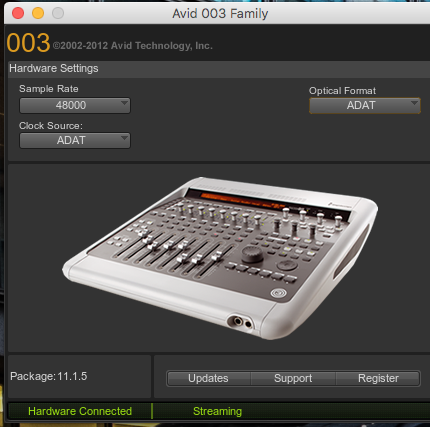Open the Optical Format dropdown
This screenshot has width=430, height=427.
(x=365, y=106)
